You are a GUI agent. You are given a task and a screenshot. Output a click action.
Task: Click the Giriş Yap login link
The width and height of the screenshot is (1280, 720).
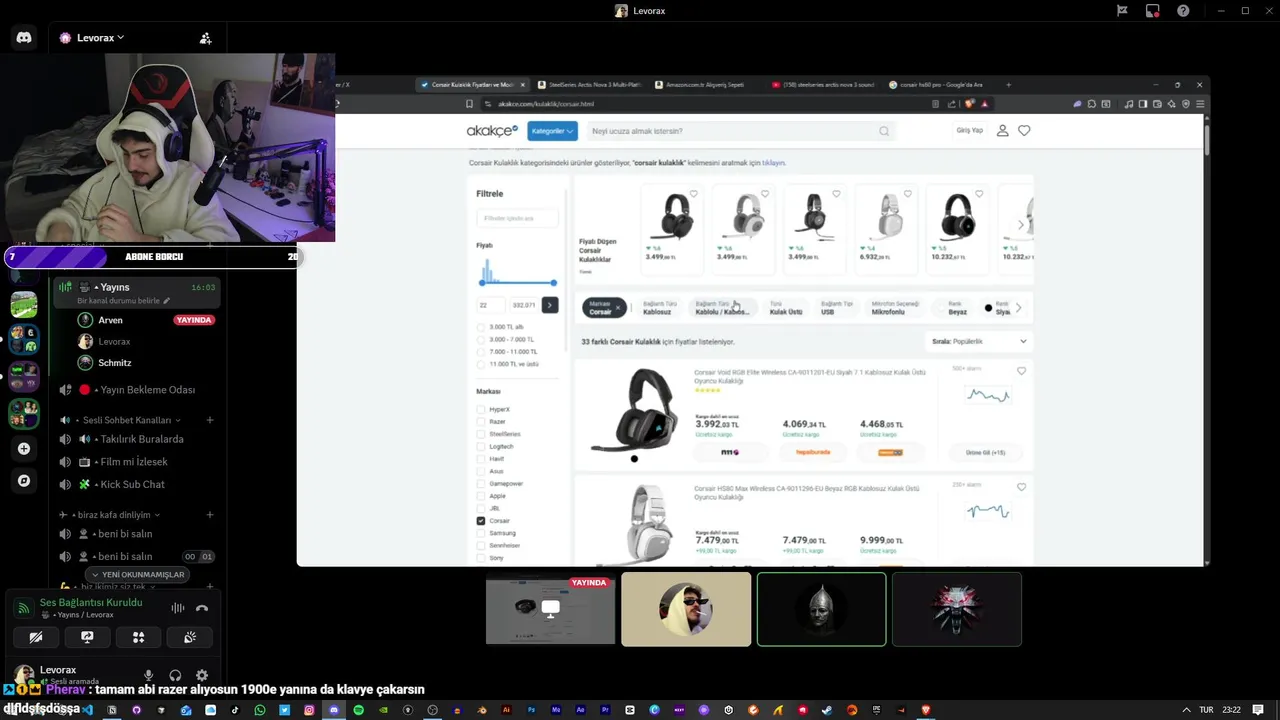point(969,131)
